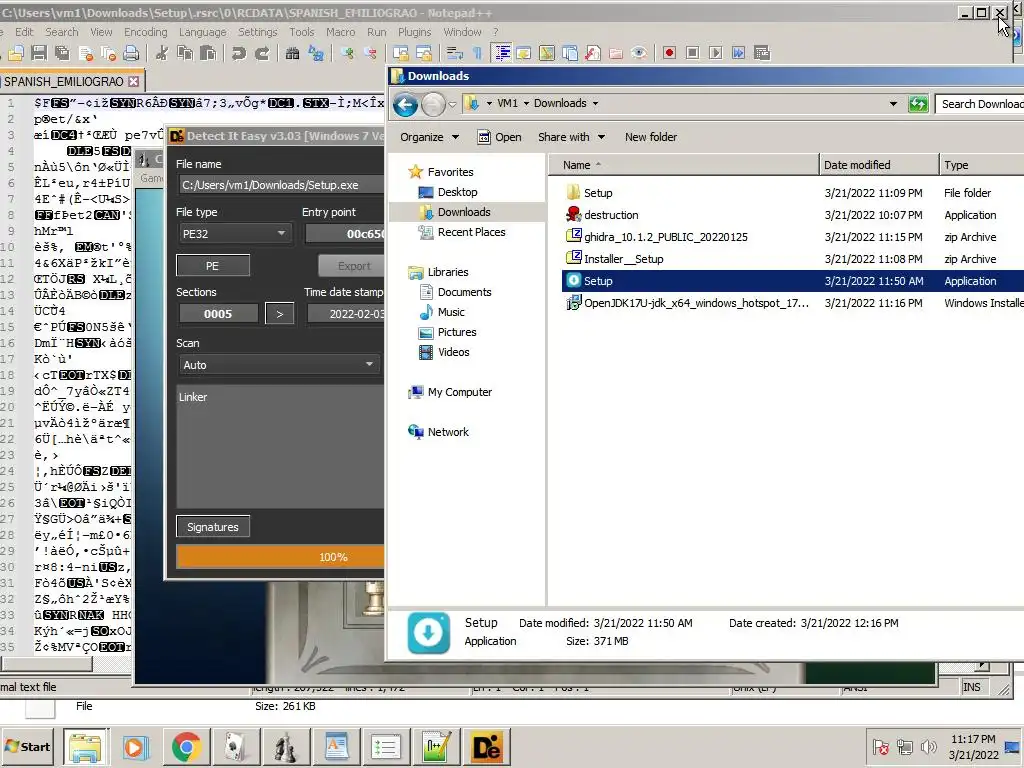Click the Stop Recording macro square icon

693,53
